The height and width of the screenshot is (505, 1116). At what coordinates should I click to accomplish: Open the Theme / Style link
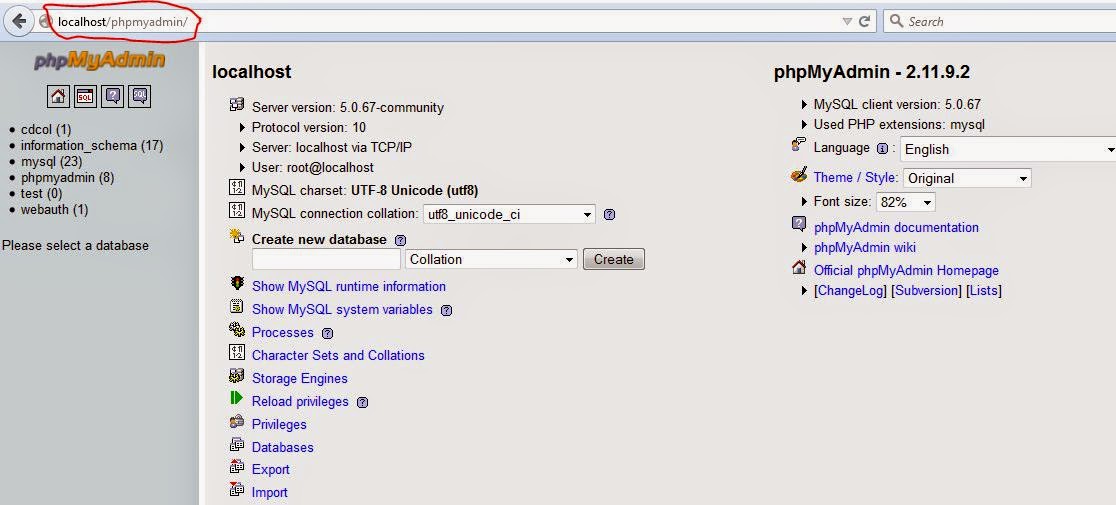[856, 177]
